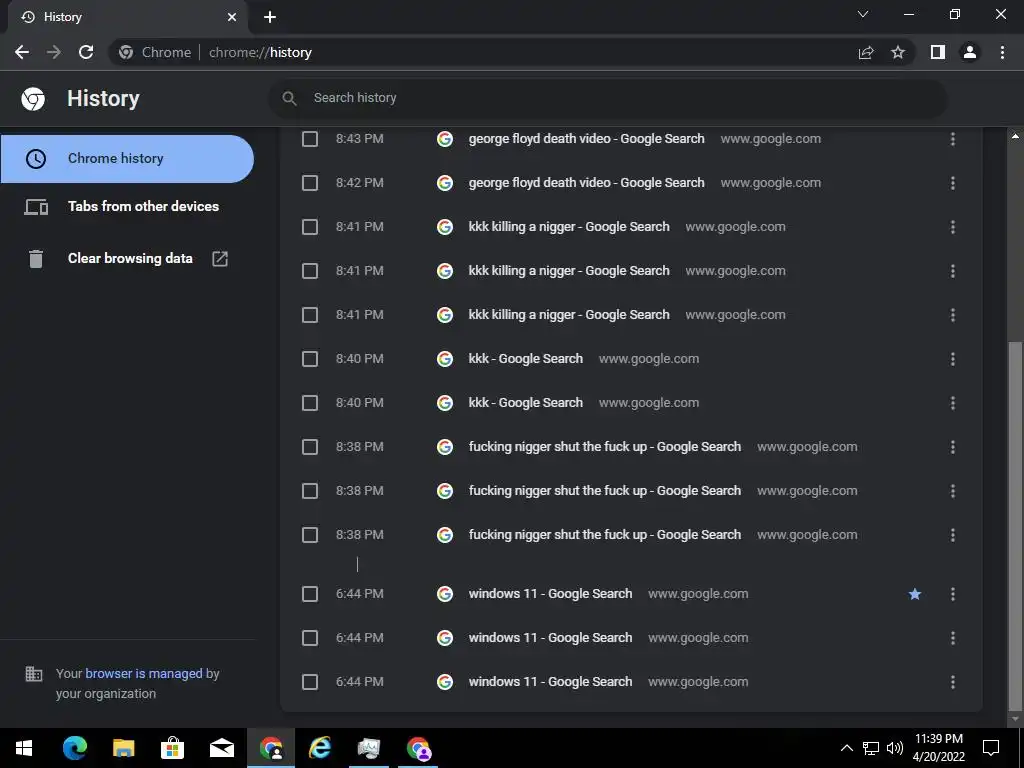Click the magnifier icon in Search history
This screenshot has height=768, width=1024.
tap(289, 99)
